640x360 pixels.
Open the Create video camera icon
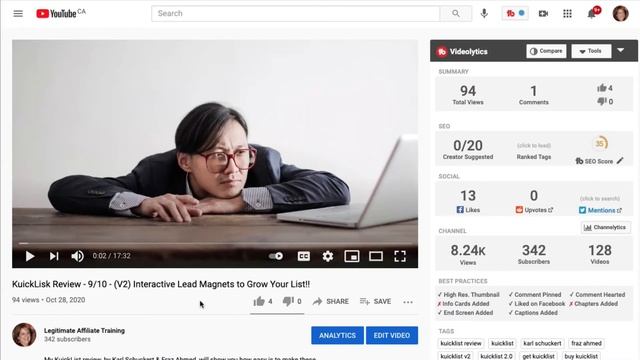543,13
